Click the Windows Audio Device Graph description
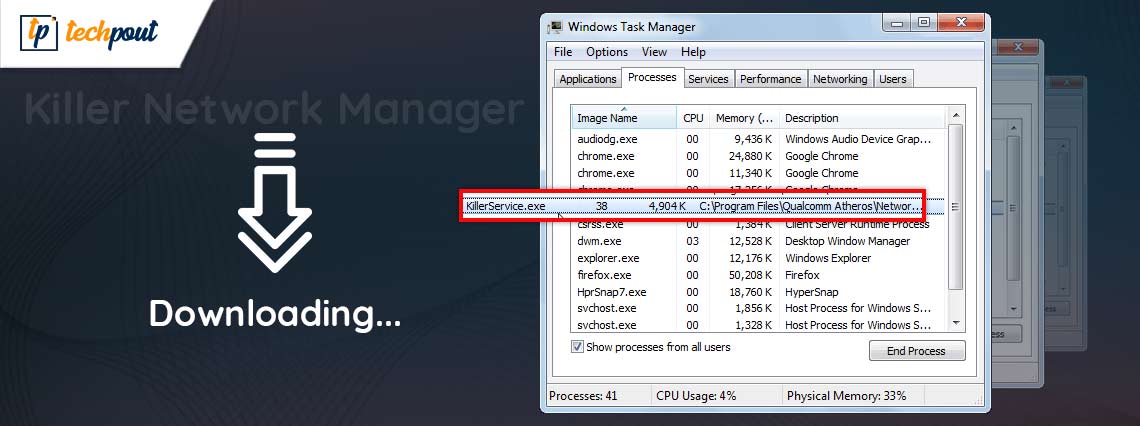Viewport: 1140px width, 426px height. (x=858, y=139)
